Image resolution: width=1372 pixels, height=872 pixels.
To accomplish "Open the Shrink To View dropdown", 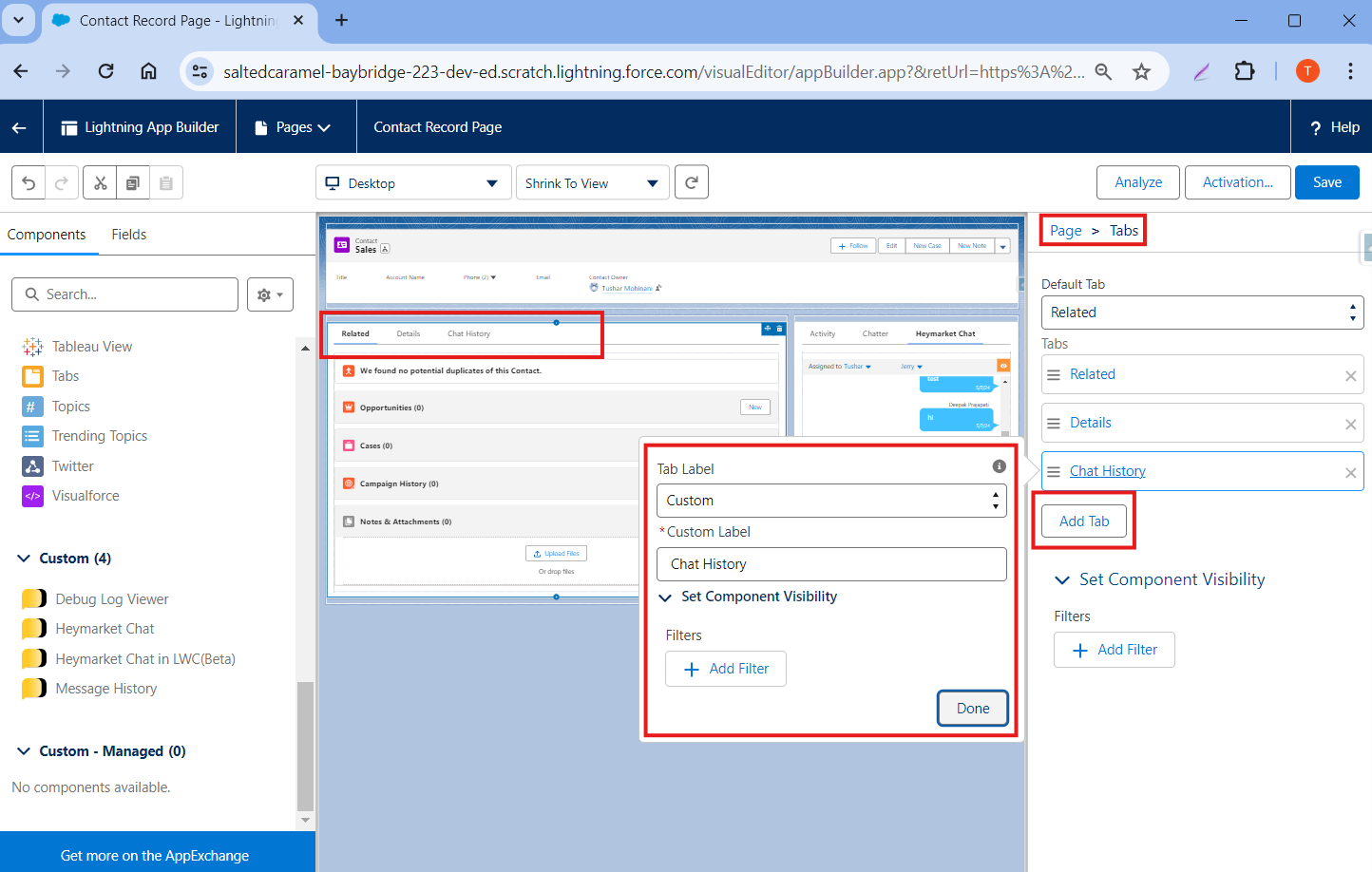I will click(x=592, y=183).
